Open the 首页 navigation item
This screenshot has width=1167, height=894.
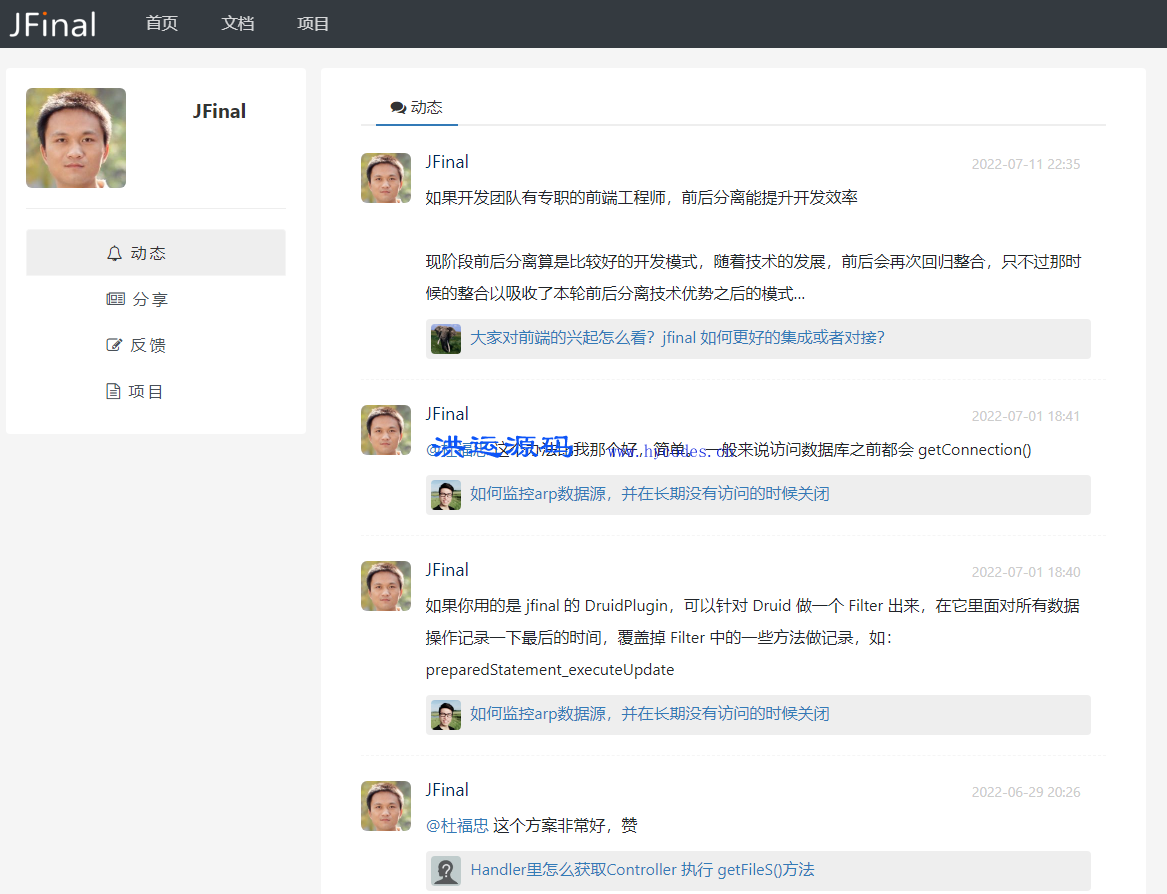(162, 24)
